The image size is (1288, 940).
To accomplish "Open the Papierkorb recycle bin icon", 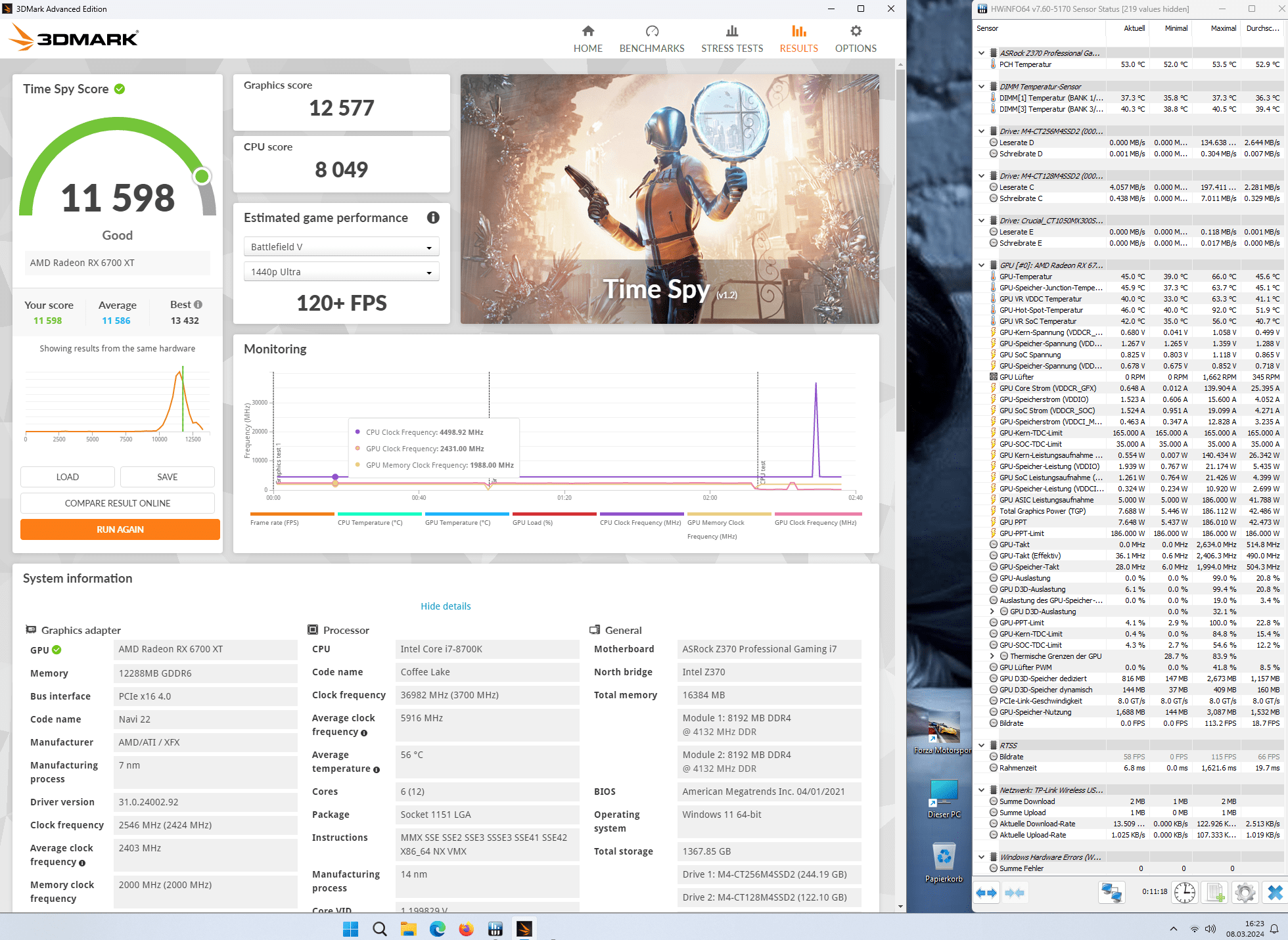I will pyautogui.click(x=944, y=862).
